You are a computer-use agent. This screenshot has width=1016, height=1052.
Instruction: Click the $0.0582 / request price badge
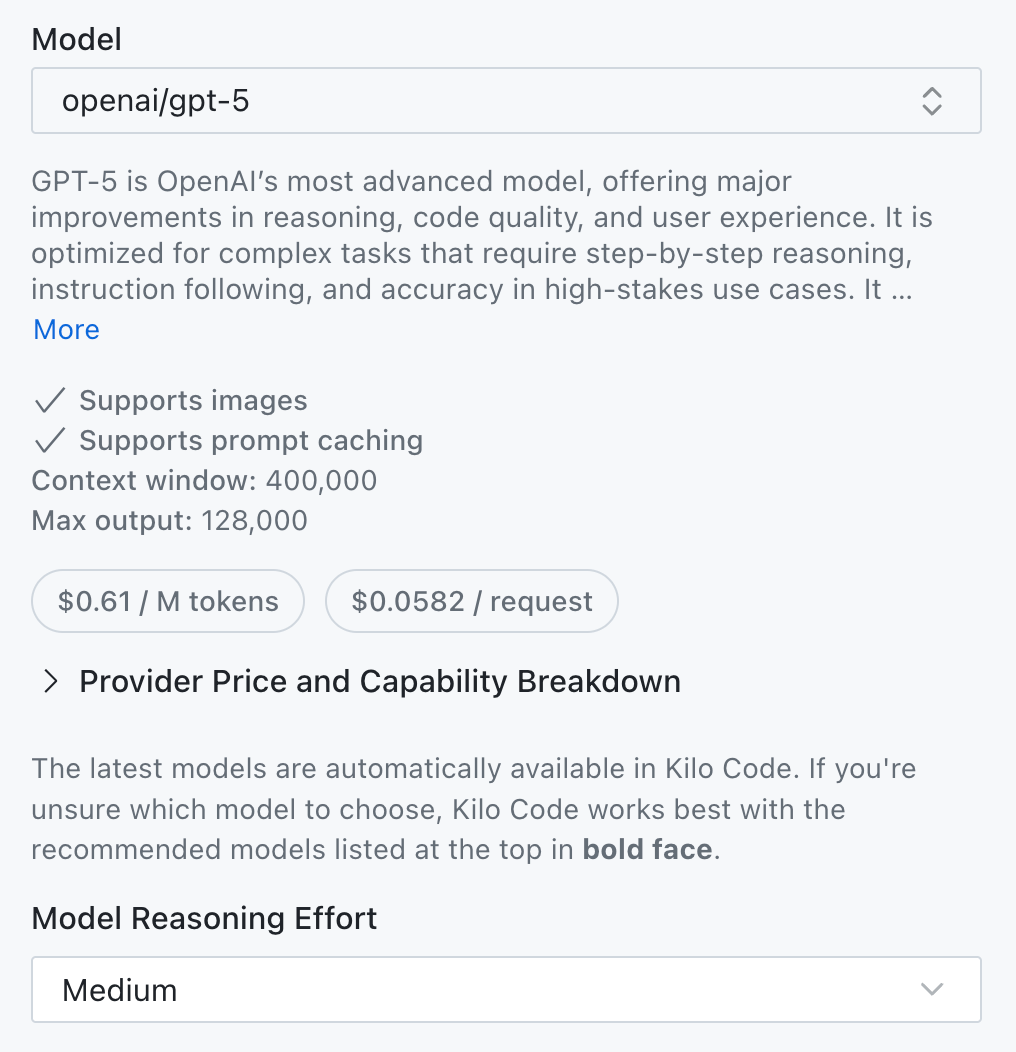pyautogui.click(x=472, y=601)
